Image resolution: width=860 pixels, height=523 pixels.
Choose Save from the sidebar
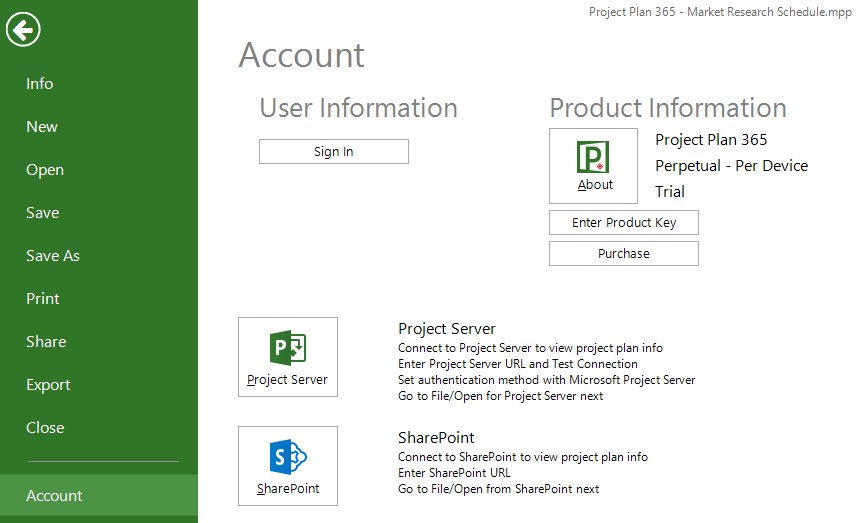click(x=43, y=213)
